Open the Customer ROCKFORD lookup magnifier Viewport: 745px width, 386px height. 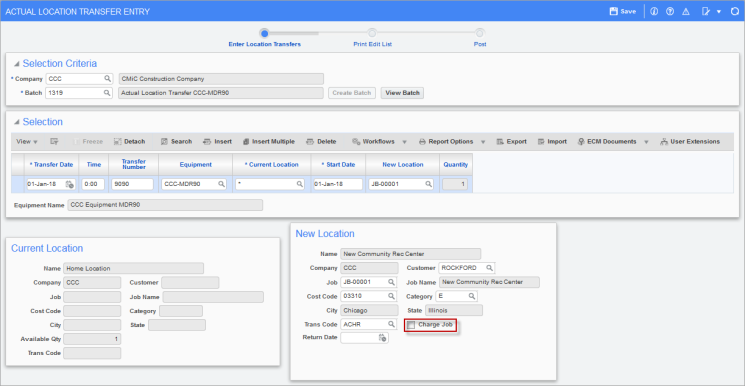489,268
